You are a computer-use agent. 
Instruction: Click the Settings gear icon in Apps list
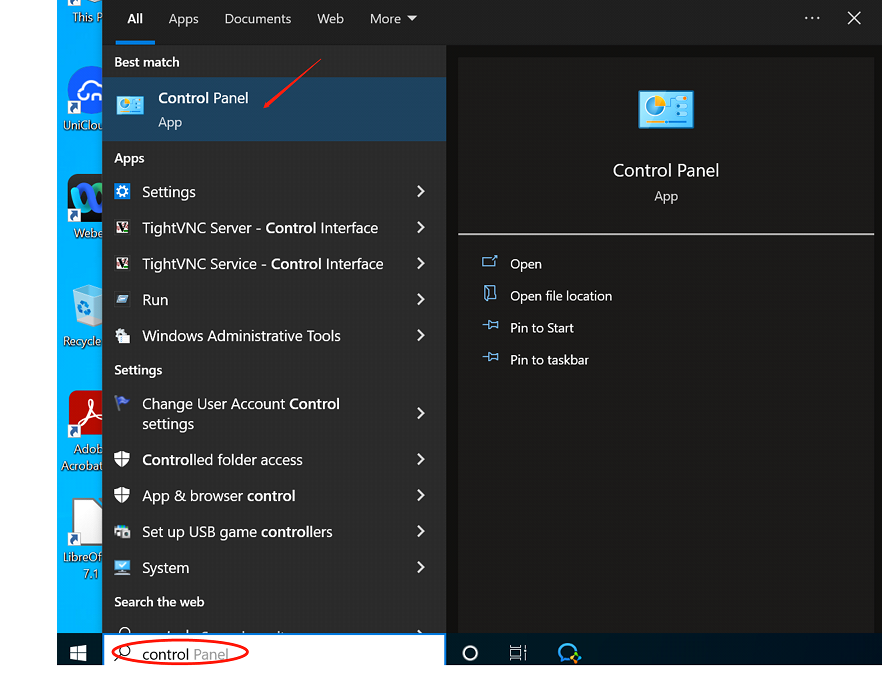(122, 192)
